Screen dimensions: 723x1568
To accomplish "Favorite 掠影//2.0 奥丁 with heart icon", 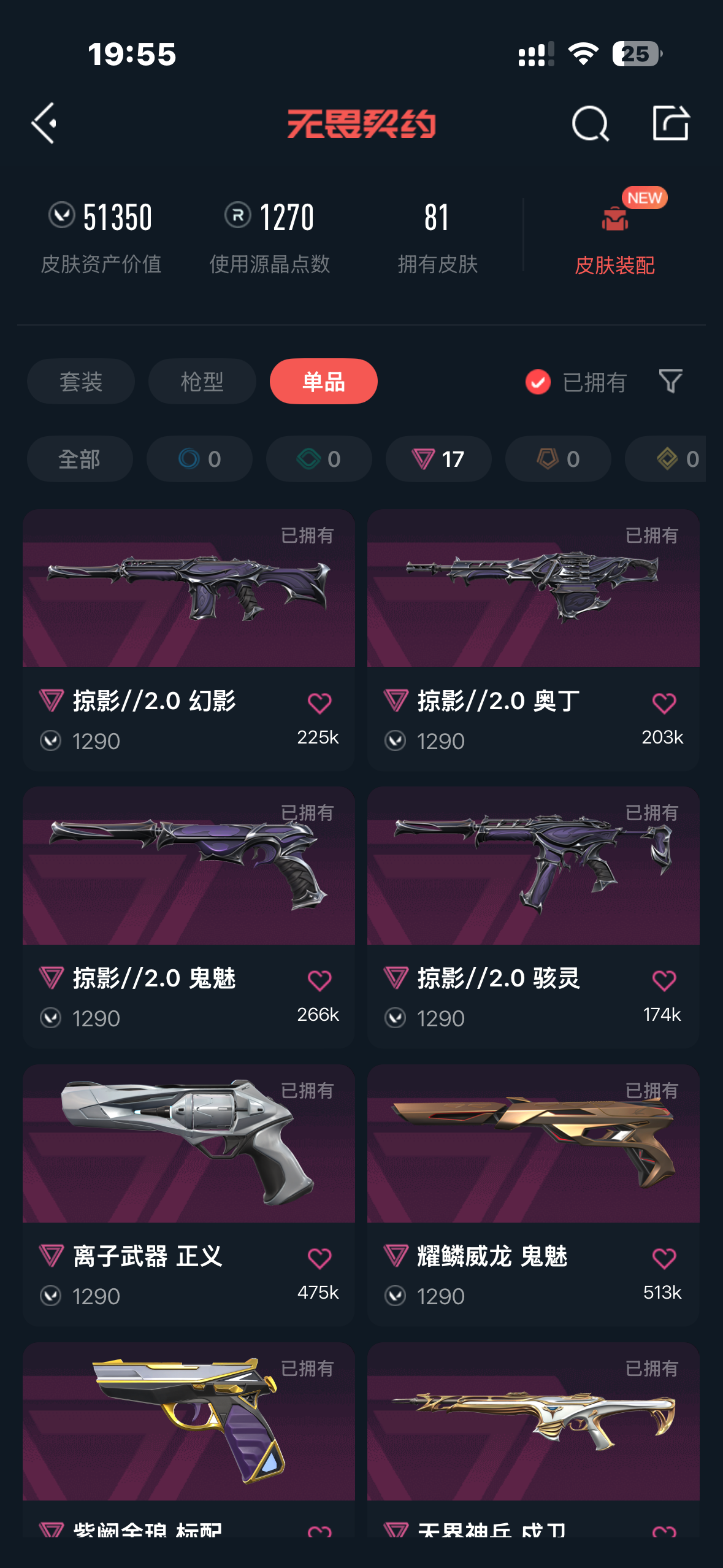I will pos(664,703).
